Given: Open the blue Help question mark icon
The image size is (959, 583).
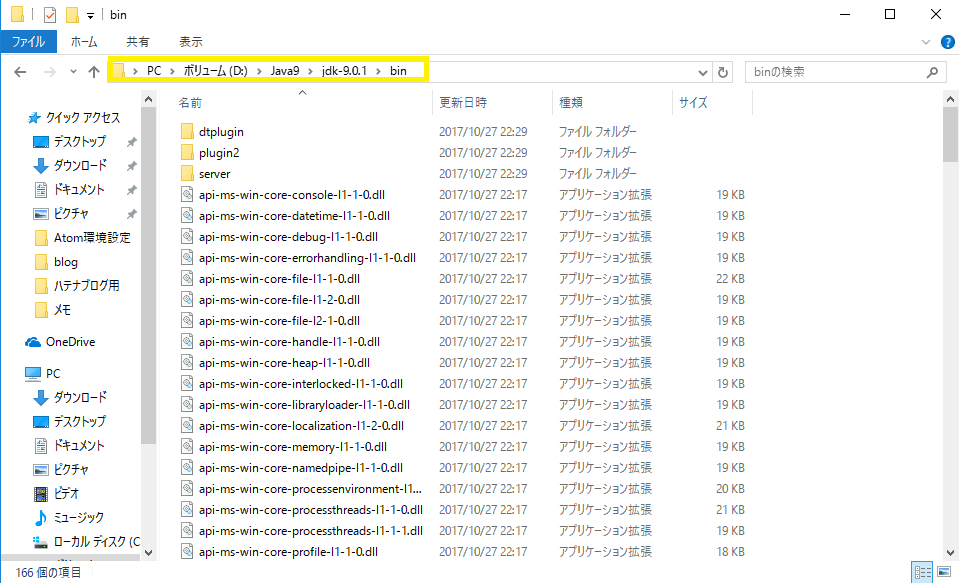Looking at the screenshot, I should (947, 42).
